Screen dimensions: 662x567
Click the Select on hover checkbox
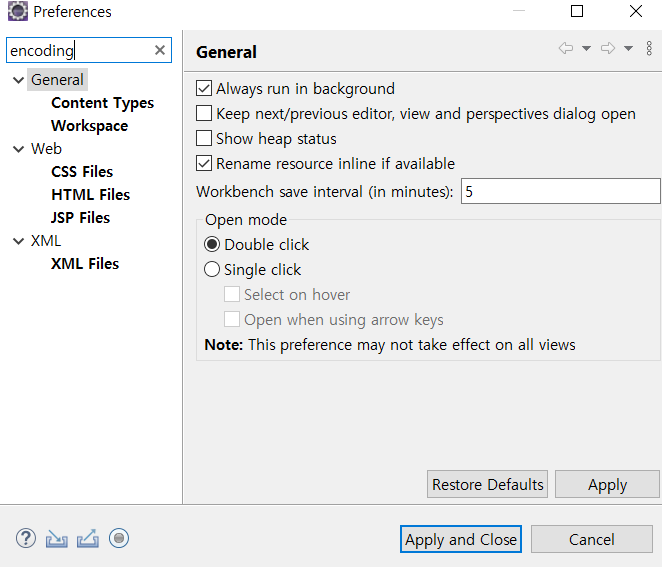(x=232, y=294)
